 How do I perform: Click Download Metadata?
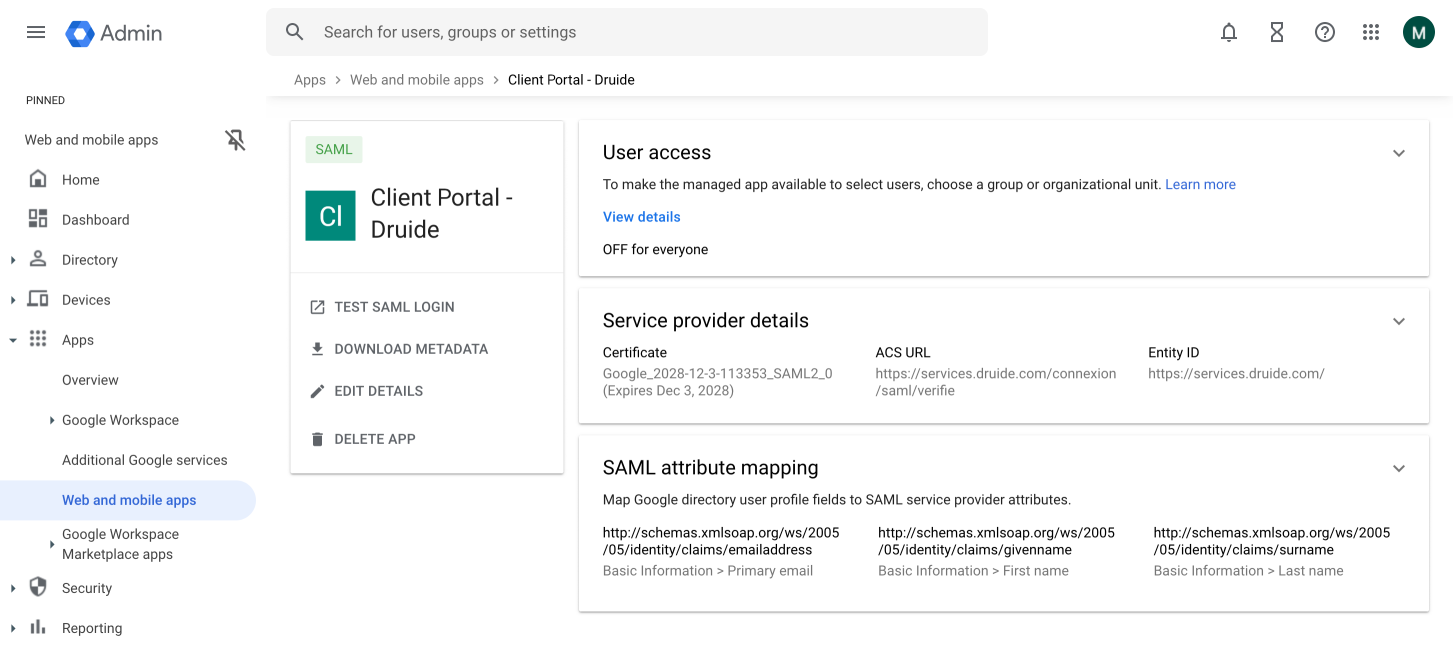click(410, 349)
